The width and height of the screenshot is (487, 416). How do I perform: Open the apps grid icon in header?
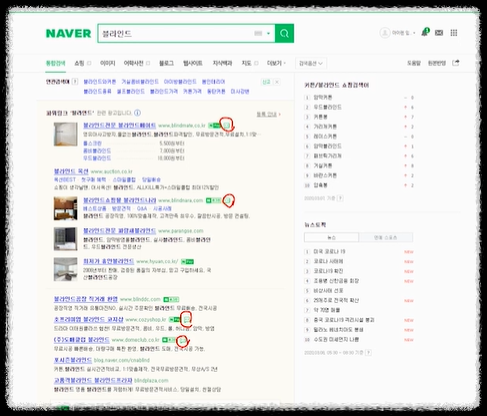coord(454,33)
